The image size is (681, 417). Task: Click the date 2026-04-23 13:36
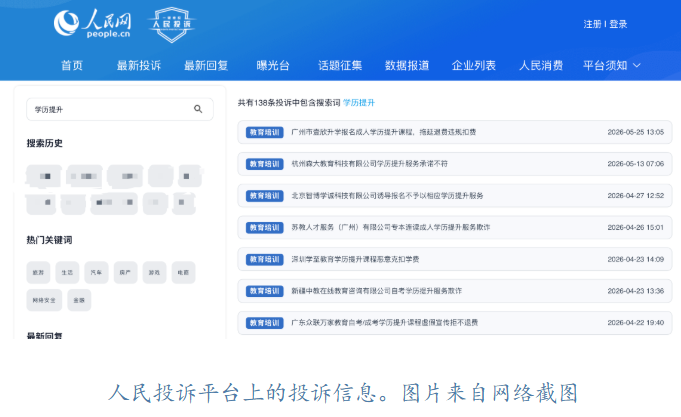(635, 291)
